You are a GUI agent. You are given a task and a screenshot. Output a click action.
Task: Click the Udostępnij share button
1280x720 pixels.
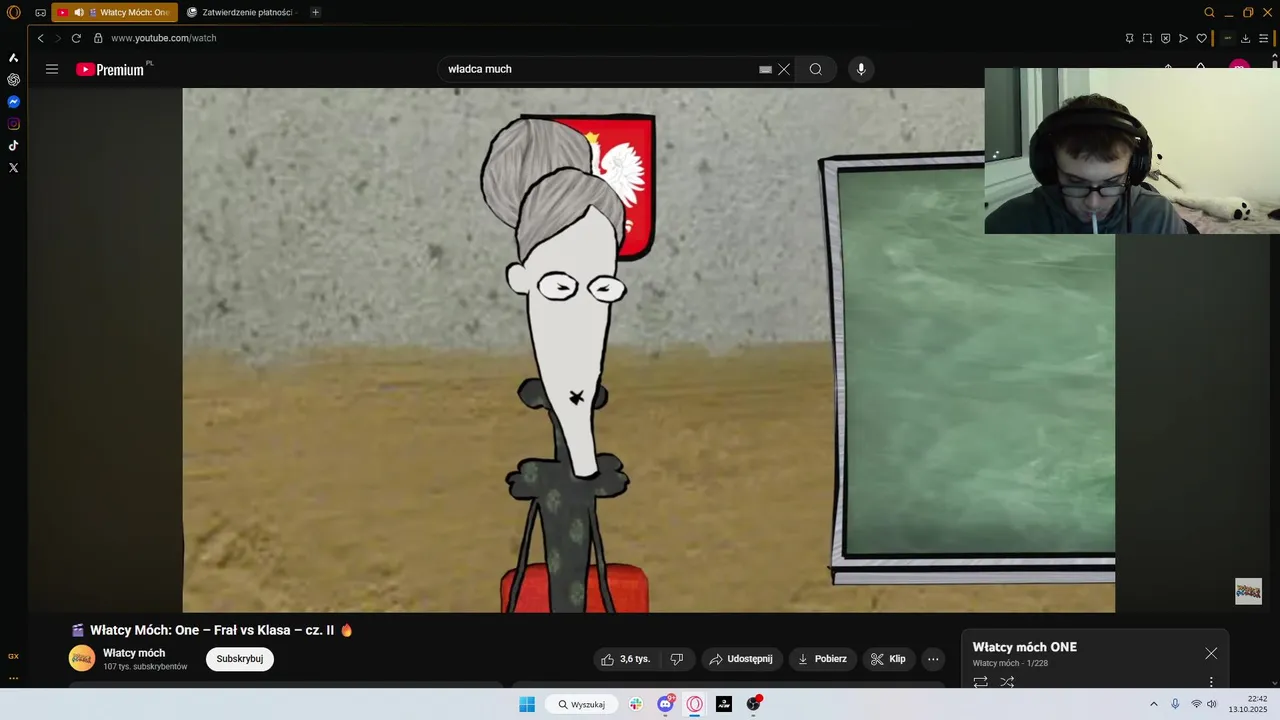[741, 659]
